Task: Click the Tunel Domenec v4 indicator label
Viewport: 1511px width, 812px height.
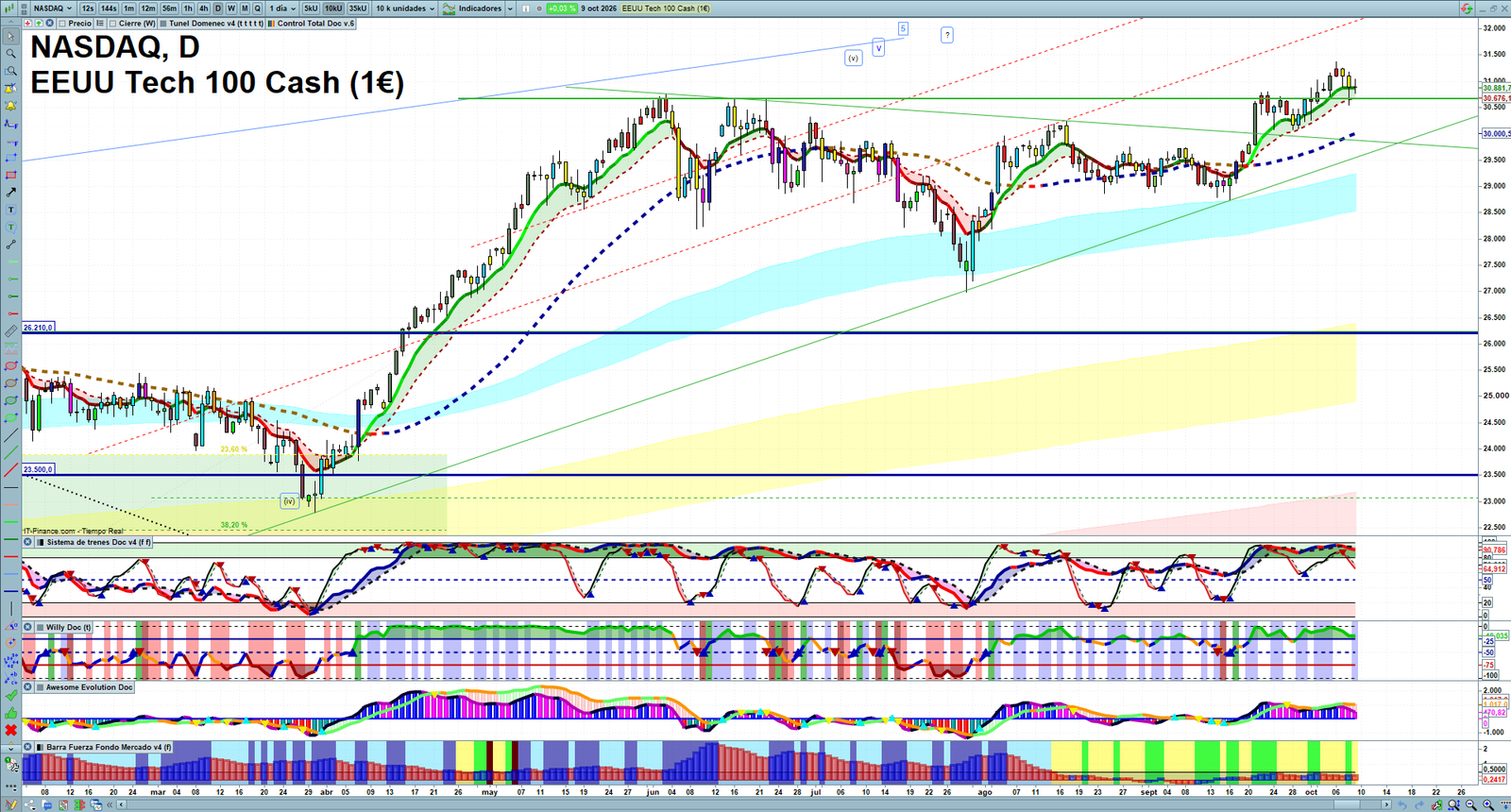Action: click(x=216, y=24)
